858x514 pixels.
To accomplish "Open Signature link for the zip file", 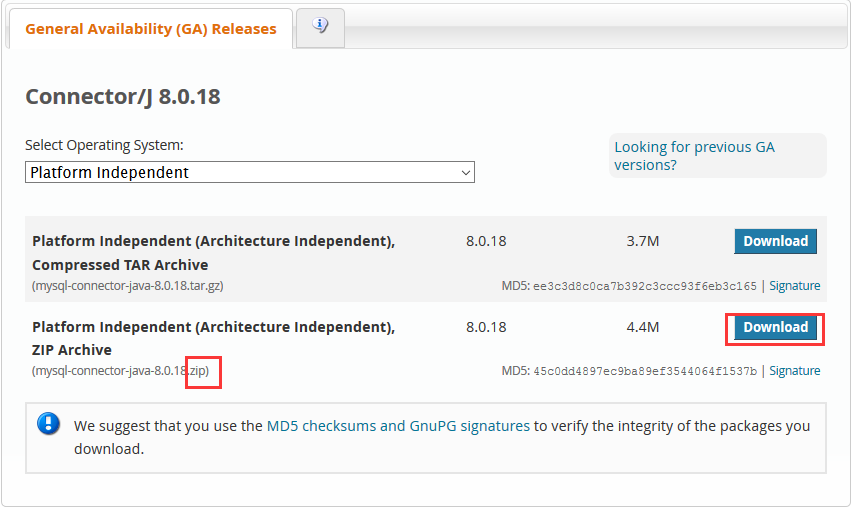I will 795,371.
